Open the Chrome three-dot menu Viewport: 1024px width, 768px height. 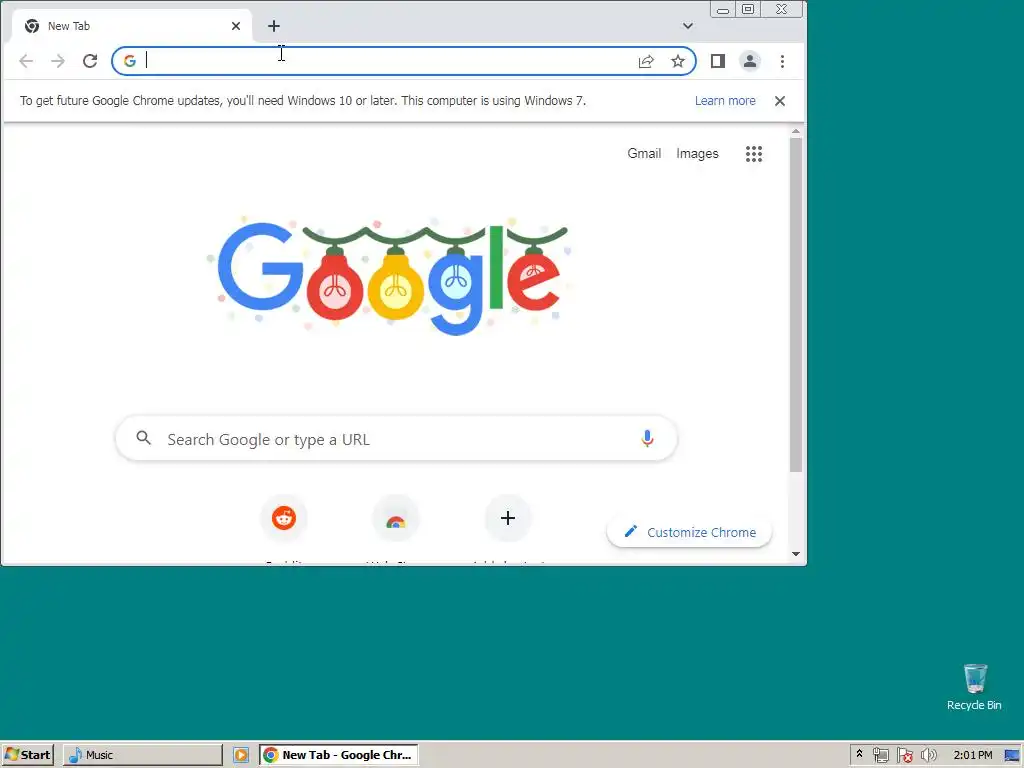click(782, 61)
